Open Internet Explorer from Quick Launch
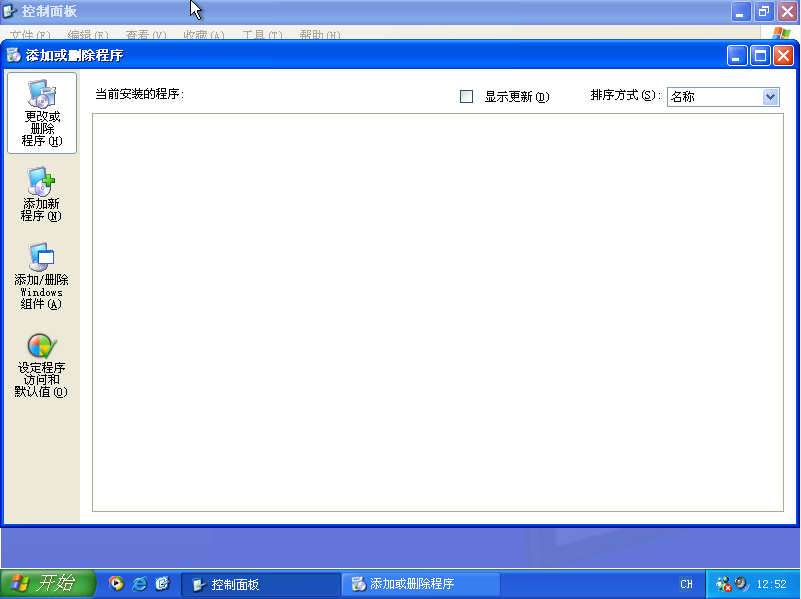Screen dimensions: 801x599 139,584
